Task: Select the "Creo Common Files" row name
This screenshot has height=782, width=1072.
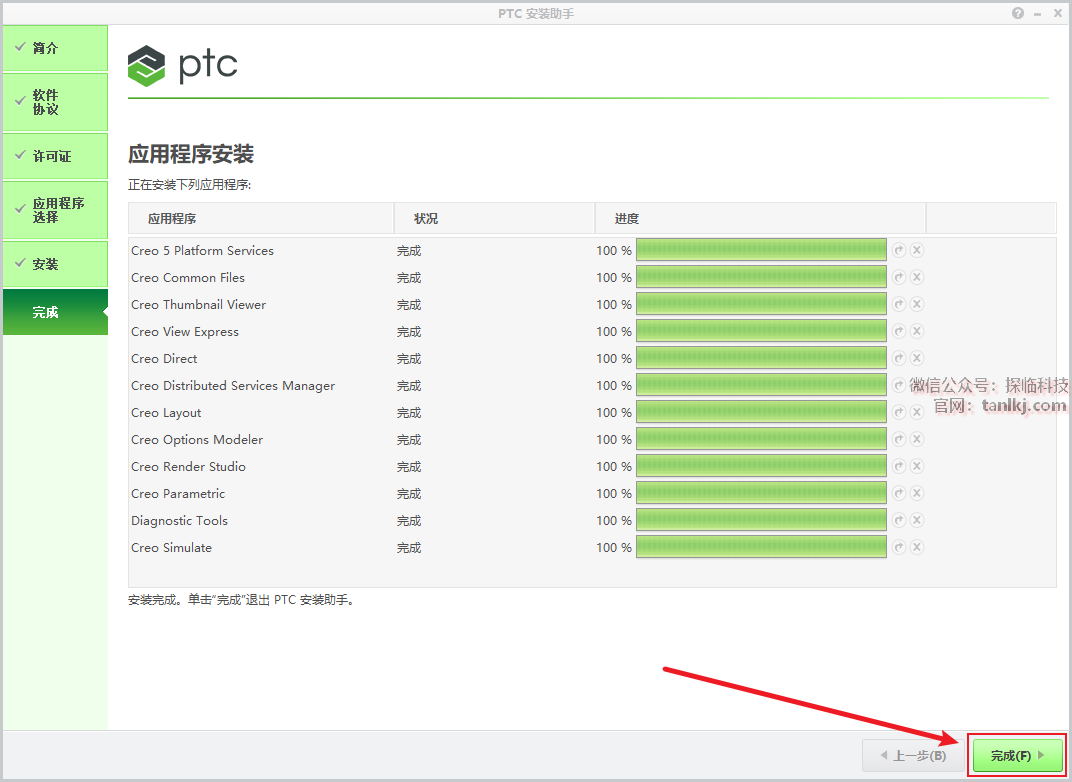Action: [x=188, y=278]
